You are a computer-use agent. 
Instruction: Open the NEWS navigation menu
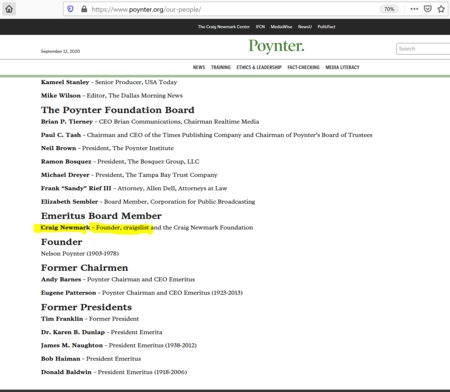pos(199,67)
